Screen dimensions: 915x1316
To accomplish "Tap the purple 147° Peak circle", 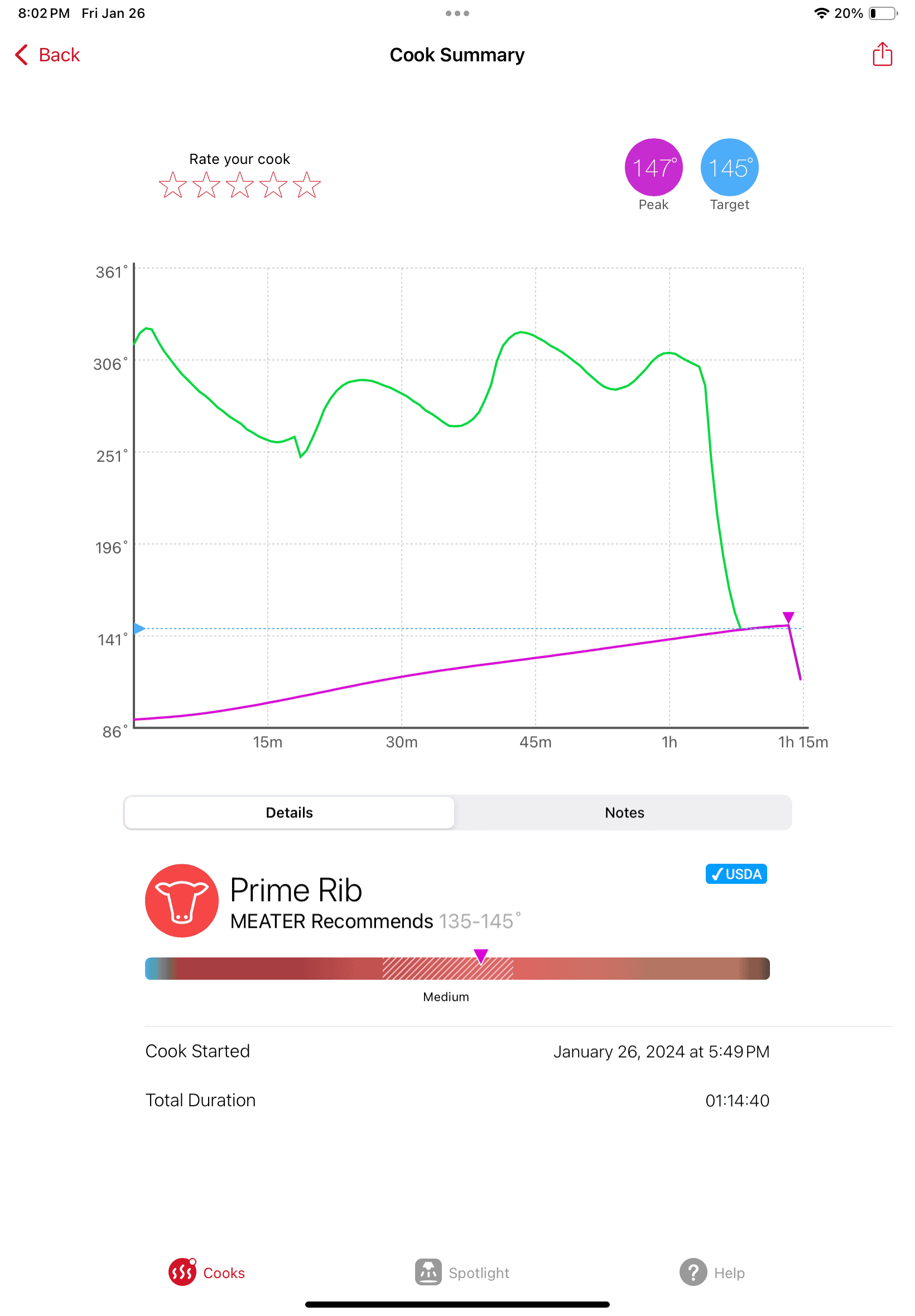I will (653, 167).
